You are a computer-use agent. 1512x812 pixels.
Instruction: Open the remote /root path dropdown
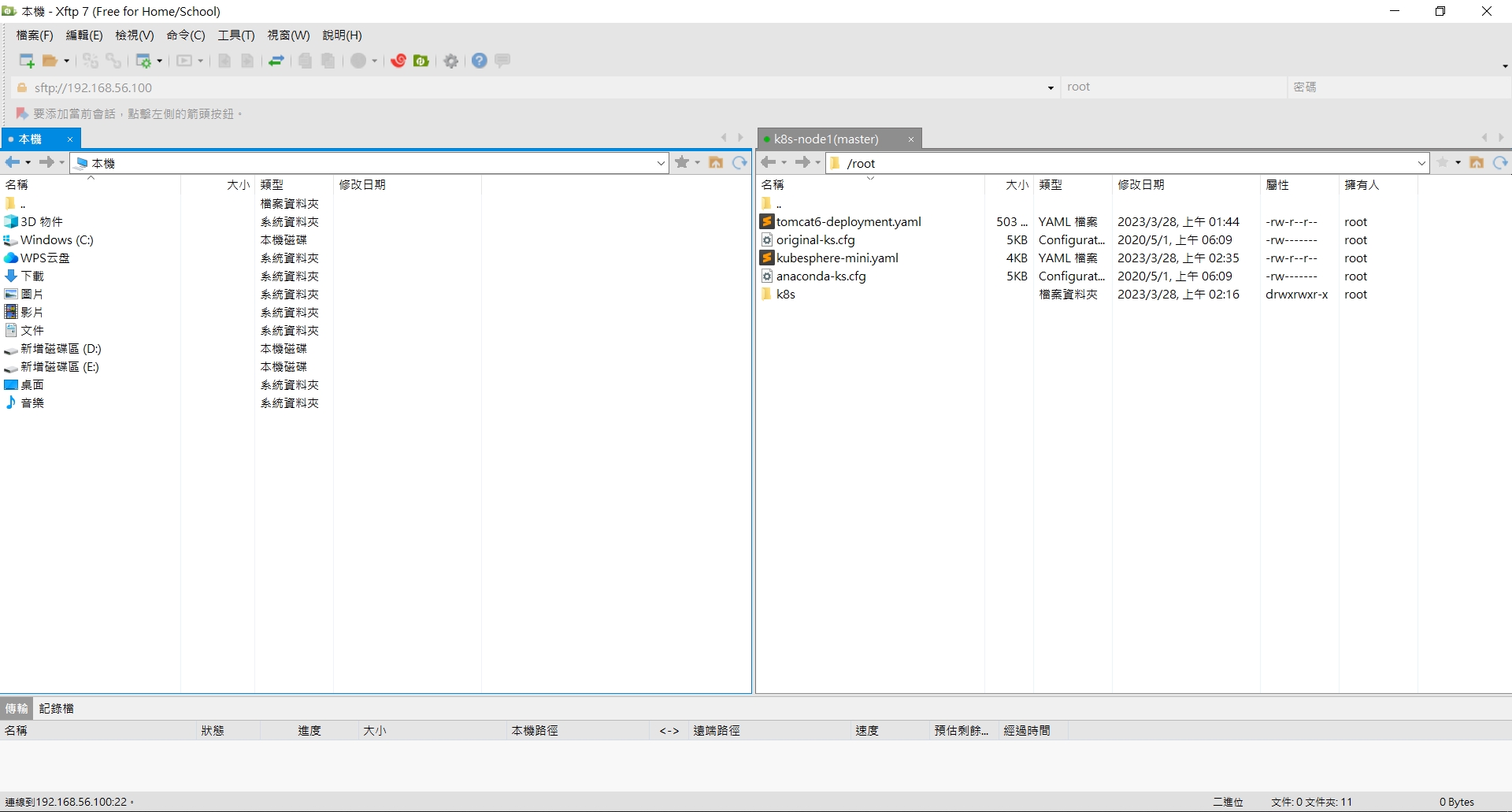click(1421, 163)
